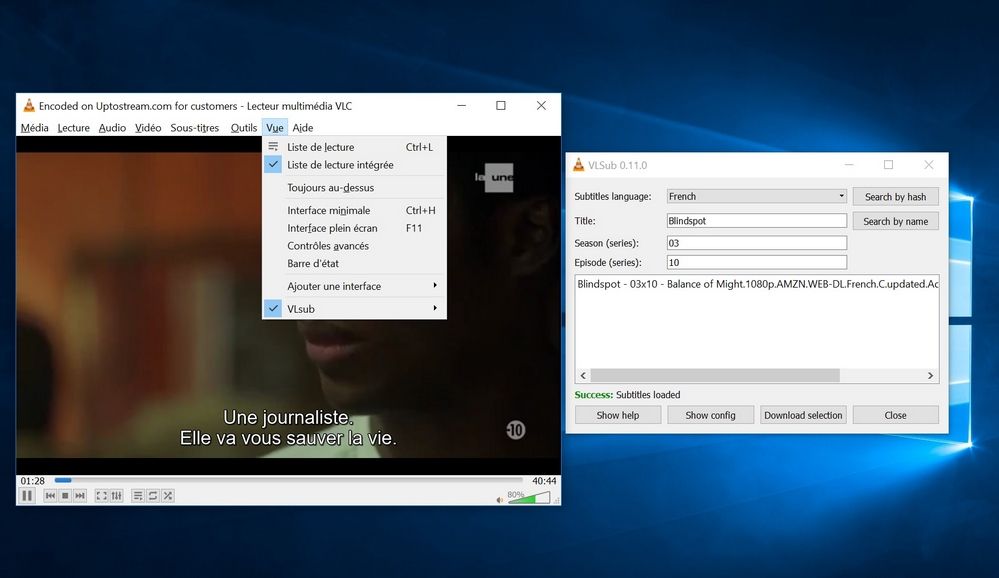Image resolution: width=999 pixels, height=578 pixels.
Task: Open Subtitles language French dropdown
Action: pos(756,196)
